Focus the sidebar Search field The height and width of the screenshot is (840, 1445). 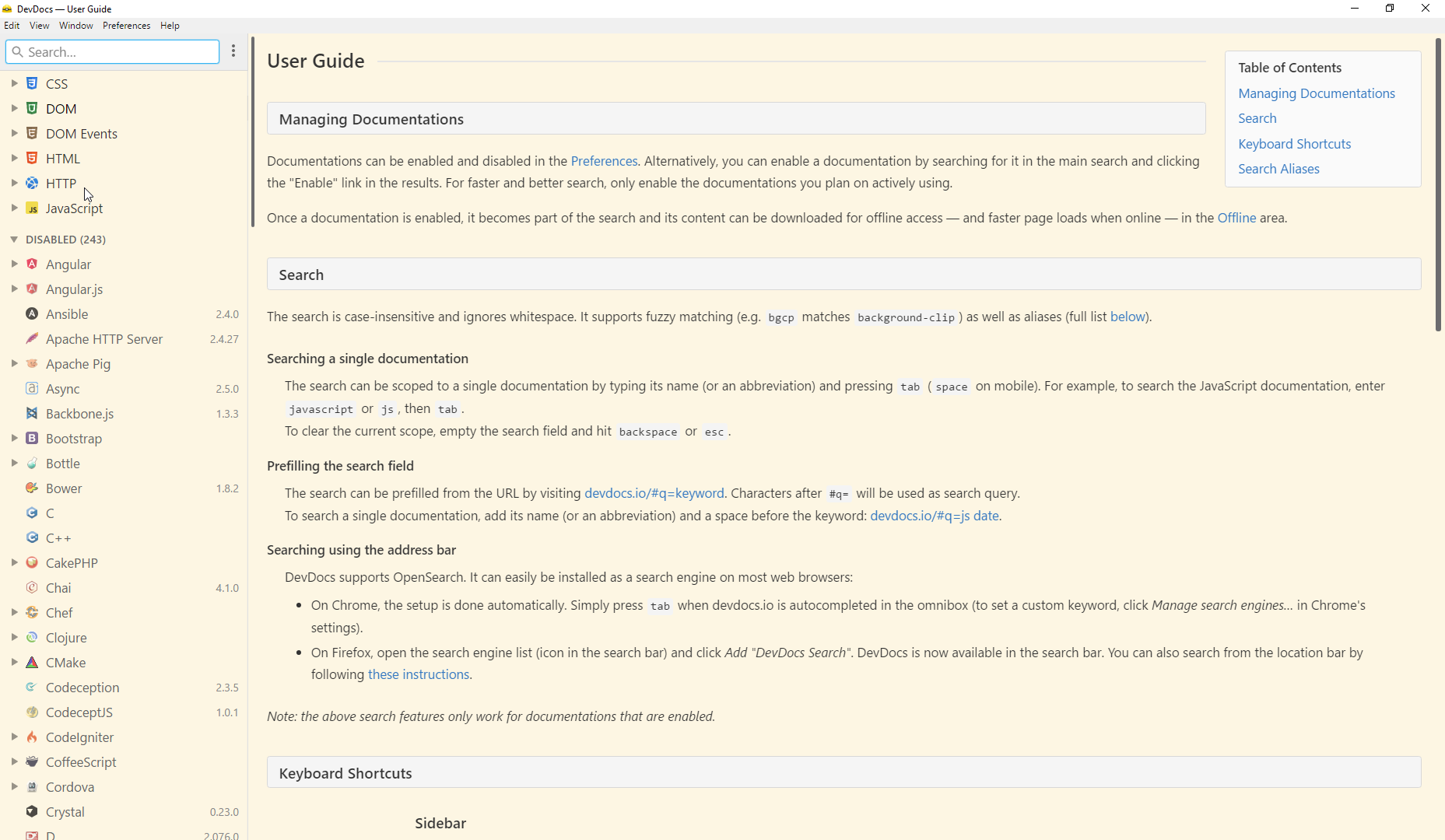(113, 52)
